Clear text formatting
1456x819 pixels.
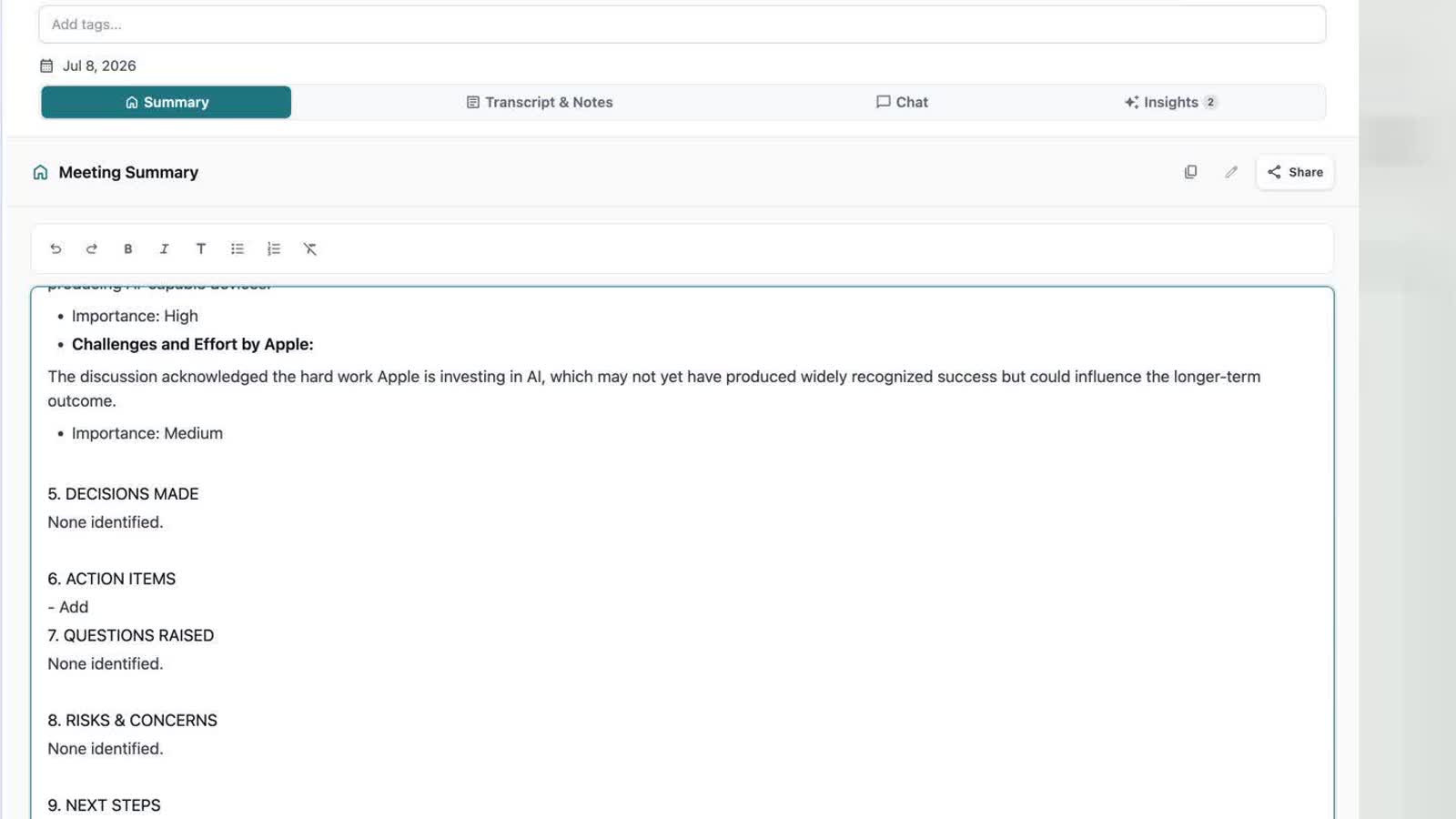(310, 248)
